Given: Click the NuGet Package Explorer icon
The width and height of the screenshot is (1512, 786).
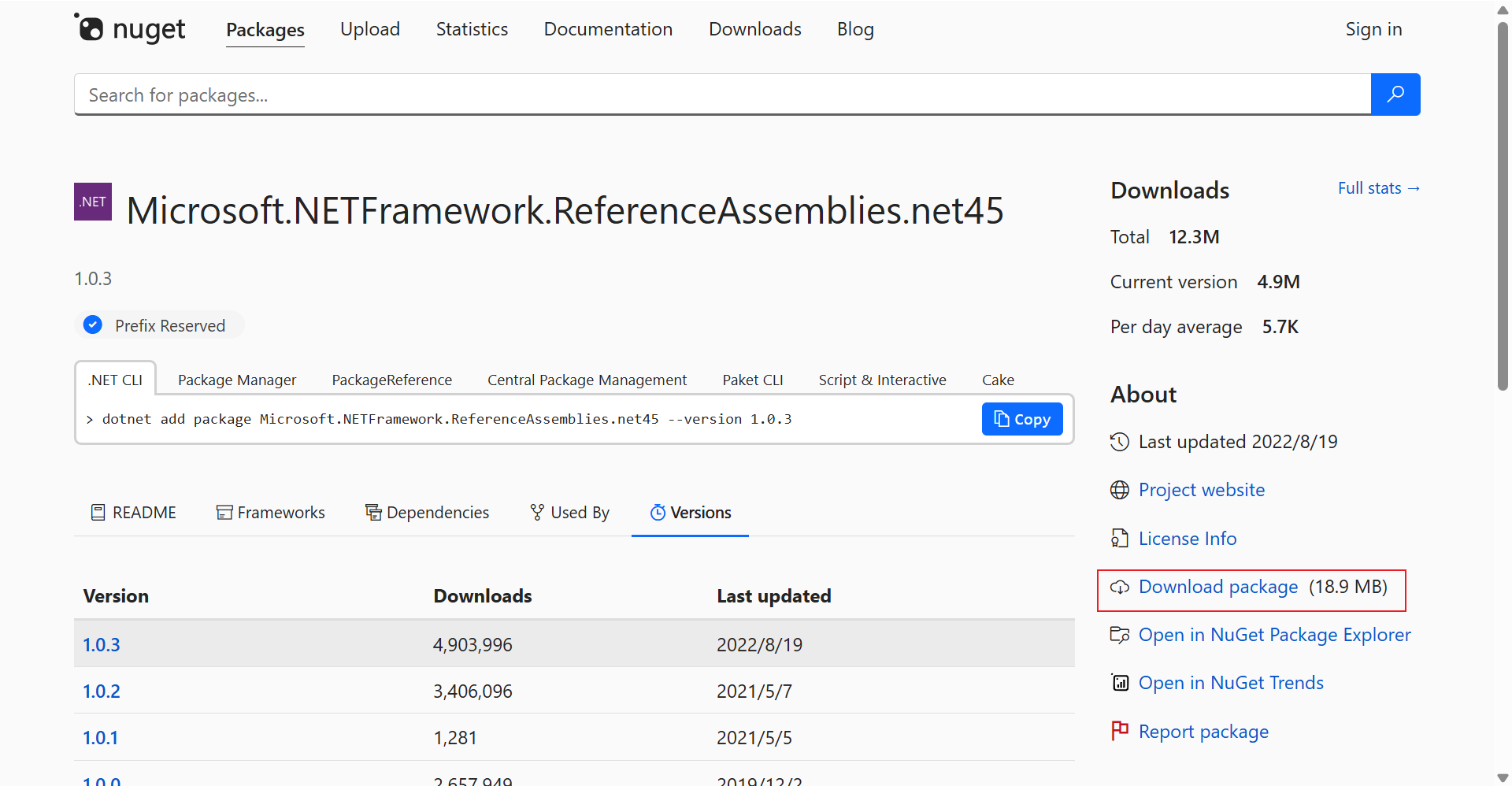Looking at the screenshot, I should point(1120,635).
